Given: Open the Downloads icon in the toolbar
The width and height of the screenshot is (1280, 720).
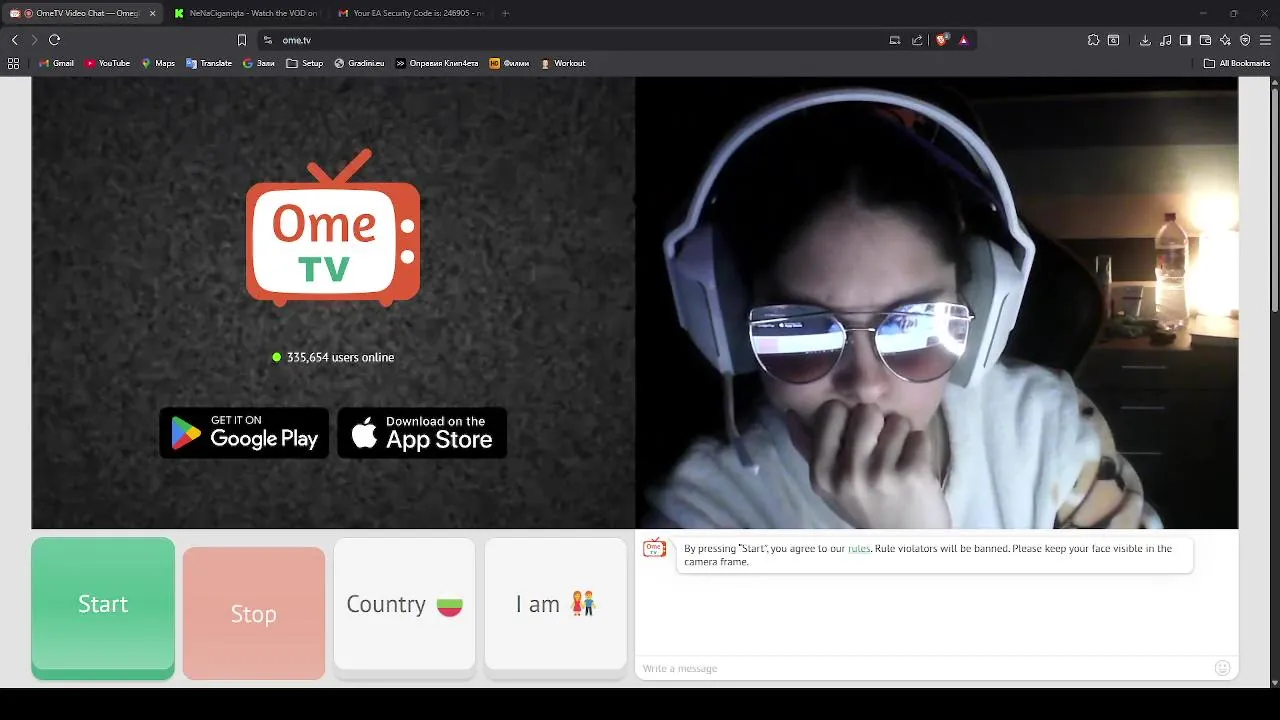Looking at the screenshot, I should [x=1145, y=40].
